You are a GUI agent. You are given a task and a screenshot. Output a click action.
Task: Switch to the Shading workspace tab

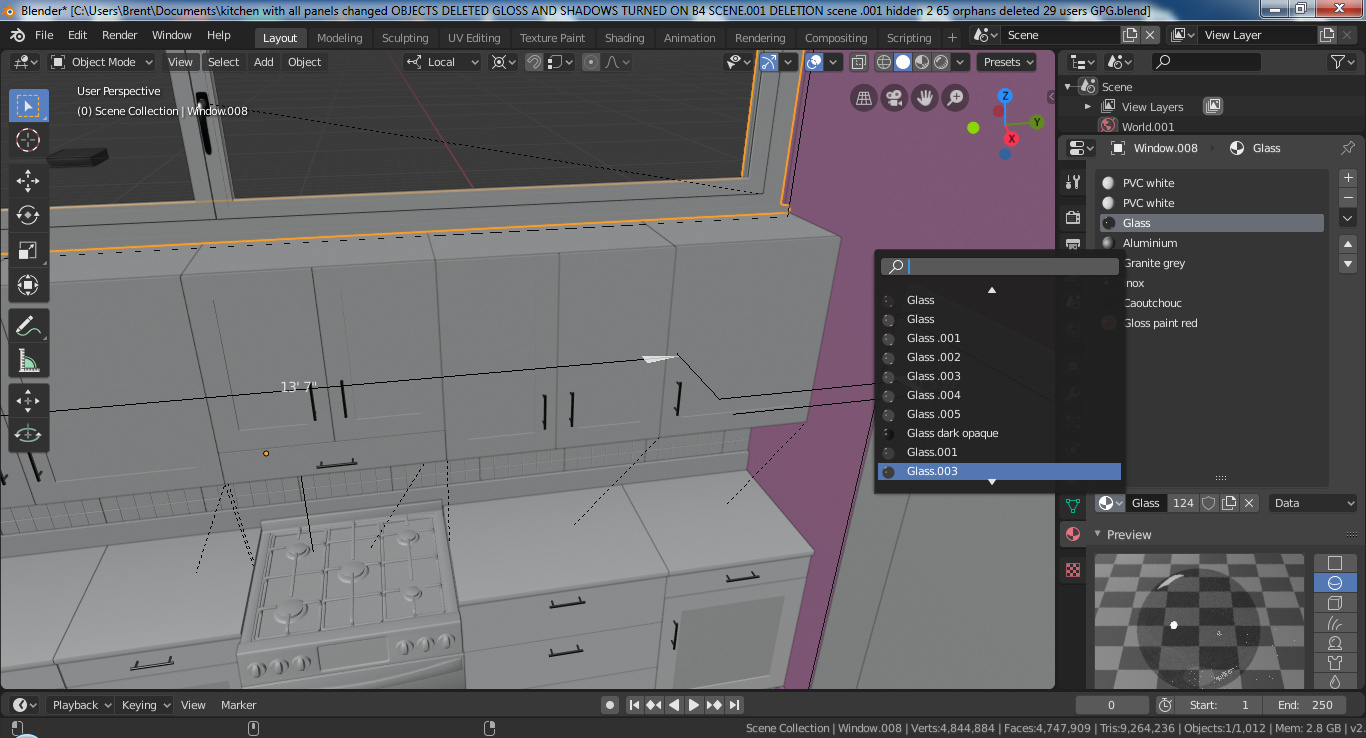624,38
